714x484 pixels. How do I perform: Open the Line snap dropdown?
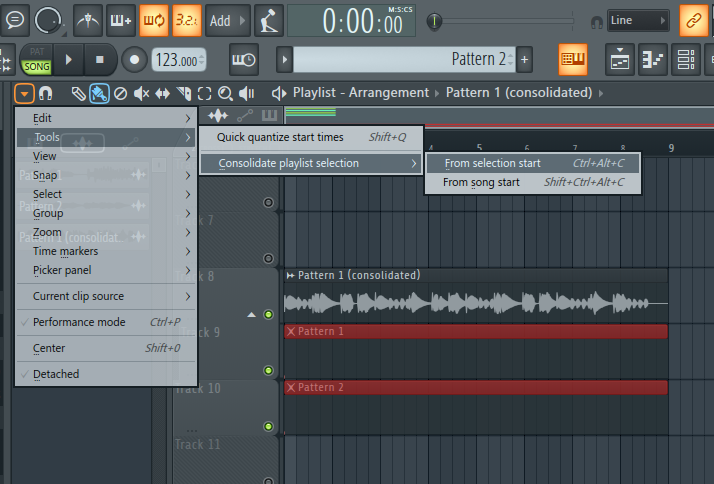click(x=638, y=20)
